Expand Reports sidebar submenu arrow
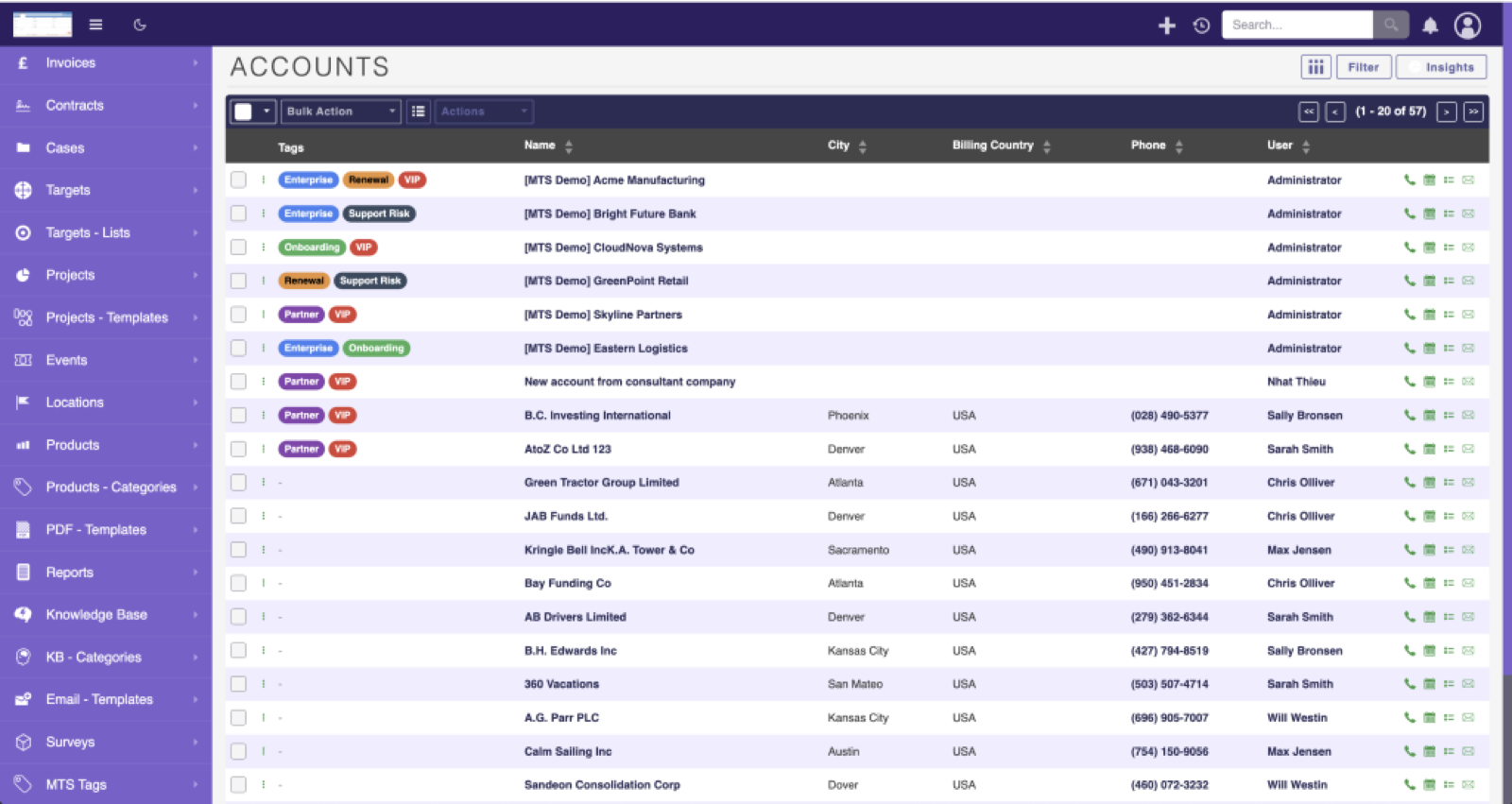 (x=196, y=573)
